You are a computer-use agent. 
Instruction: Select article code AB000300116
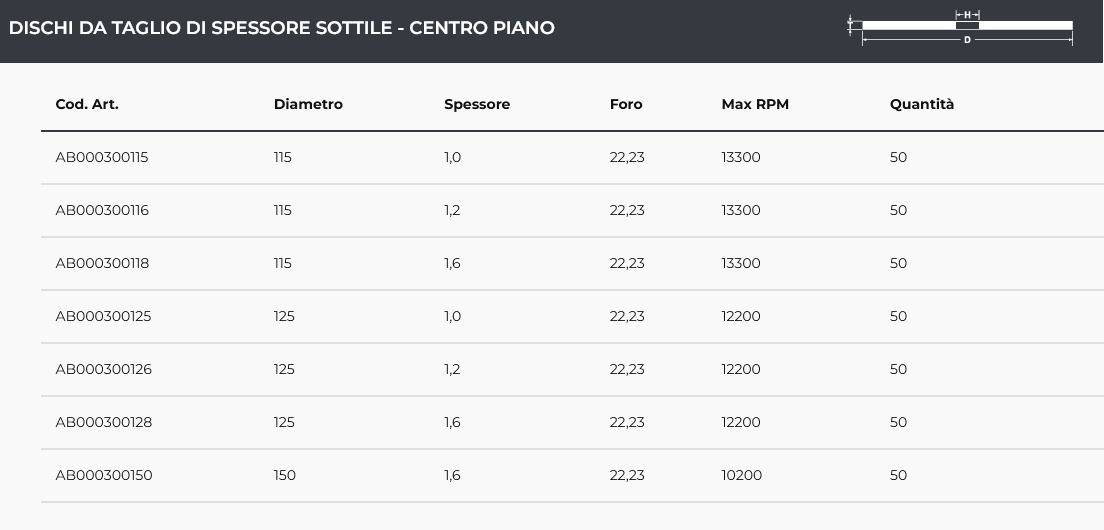point(102,211)
